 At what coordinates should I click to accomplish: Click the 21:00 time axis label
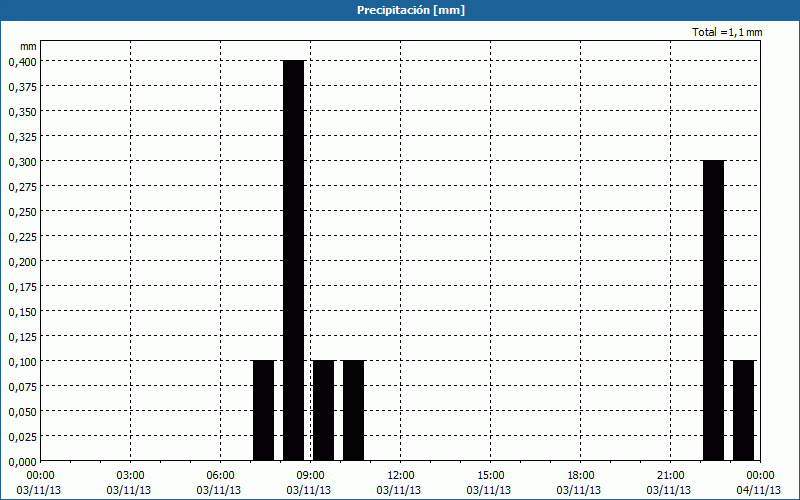pyautogui.click(x=670, y=476)
